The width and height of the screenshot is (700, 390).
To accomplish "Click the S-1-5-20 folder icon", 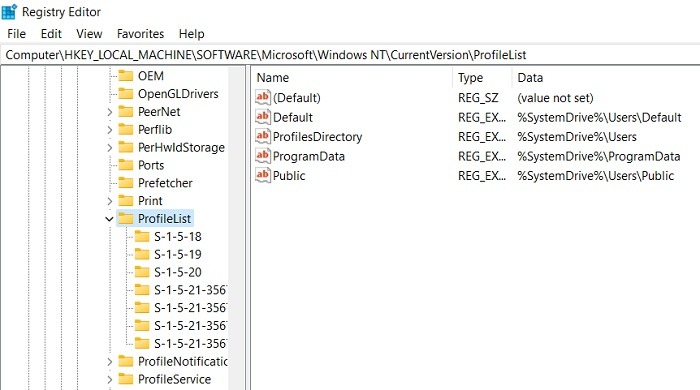I will (x=142, y=272).
